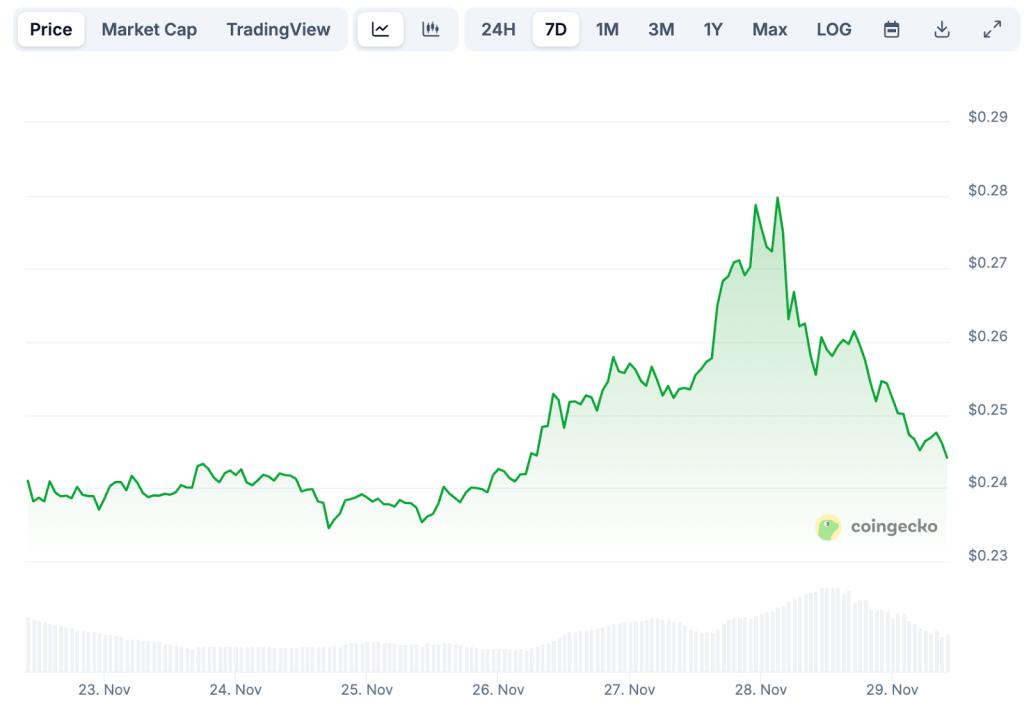Click the CoinGecko logo watermark

(x=877, y=526)
